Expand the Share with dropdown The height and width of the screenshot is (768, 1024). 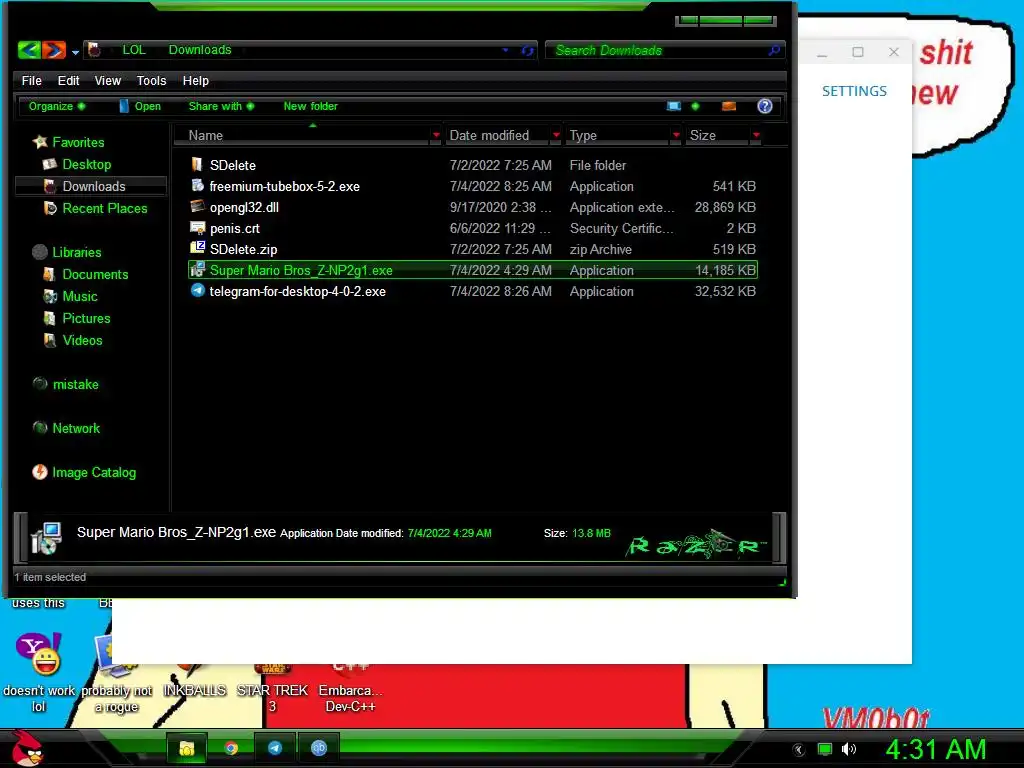221,106
